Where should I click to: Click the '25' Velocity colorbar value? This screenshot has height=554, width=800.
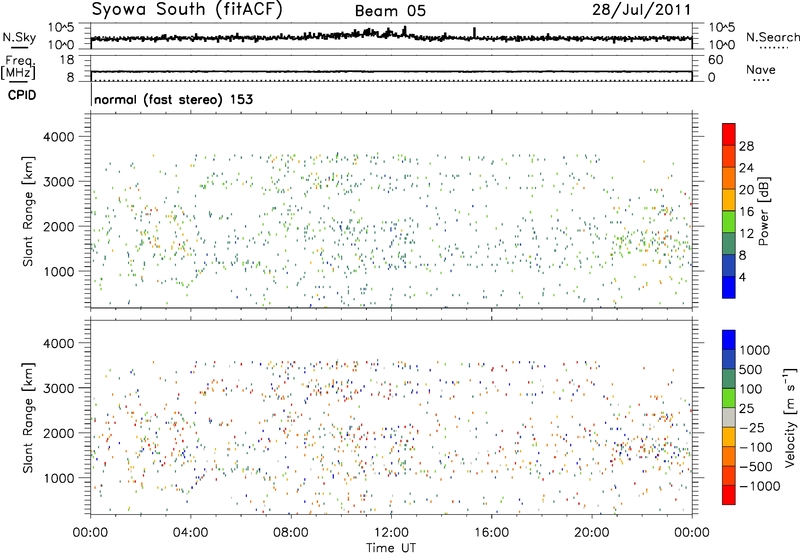pos(747,409)
